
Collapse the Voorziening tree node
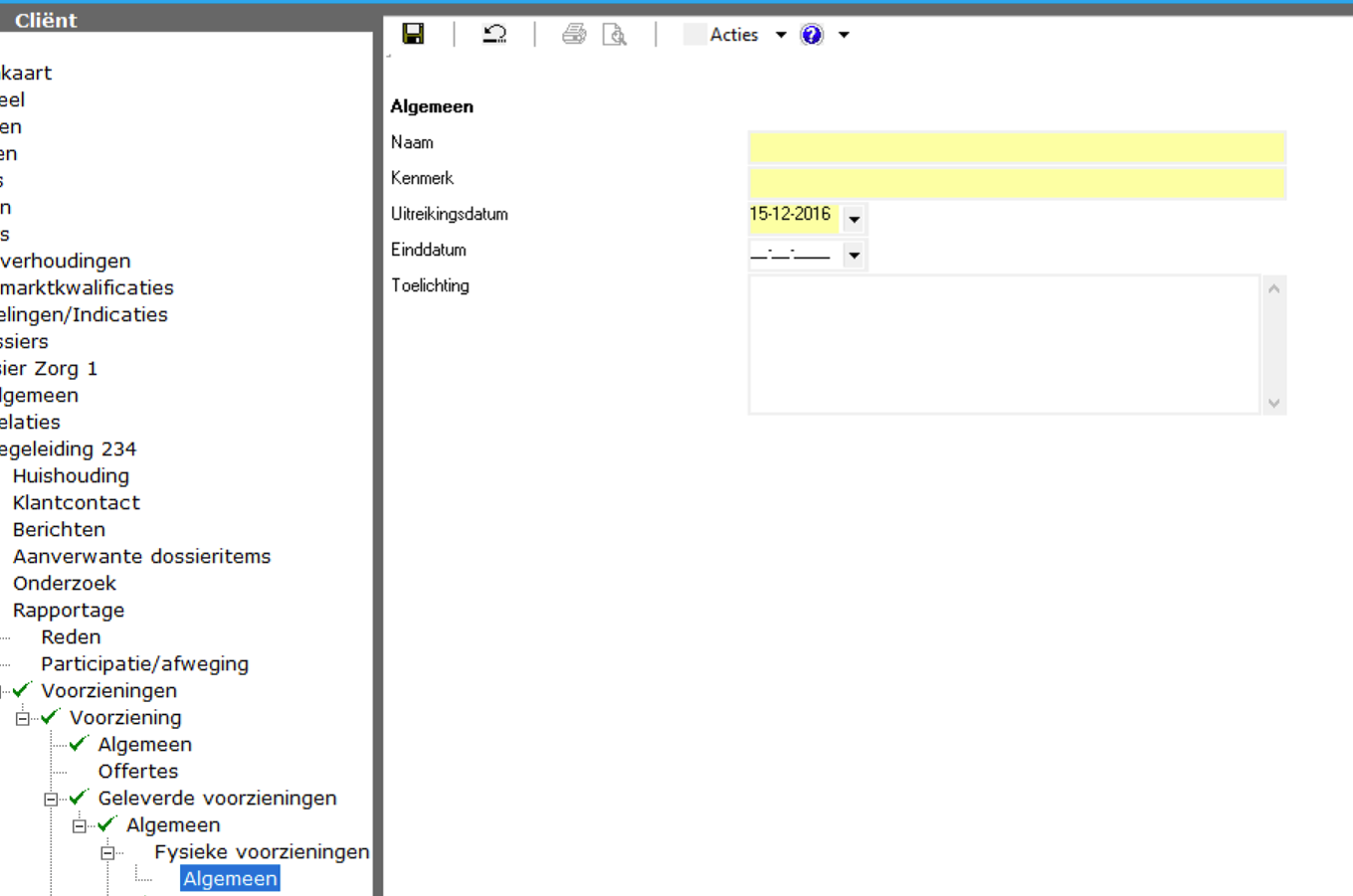(x=22, y=718)
